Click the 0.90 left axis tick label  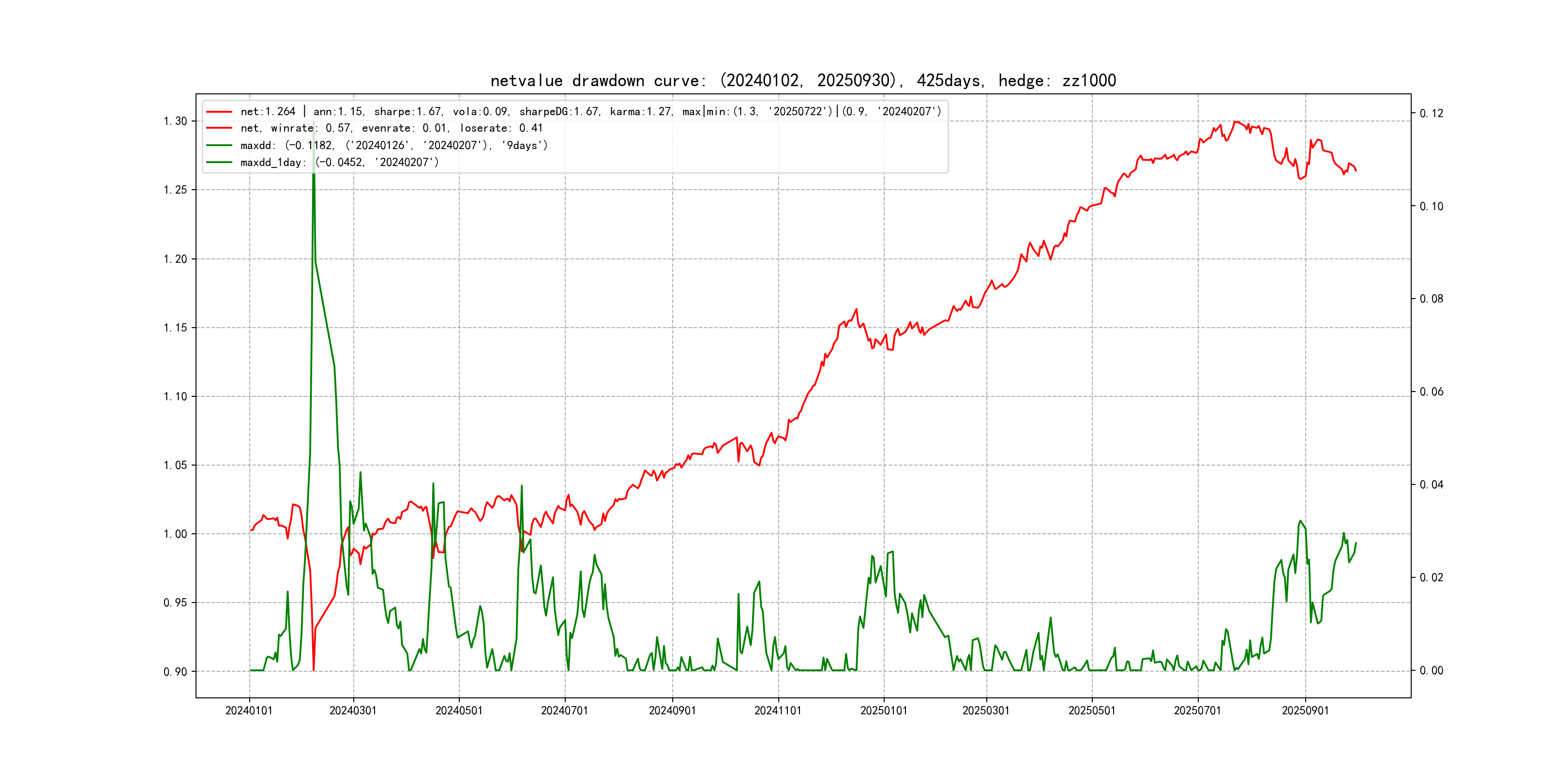[175, 671]
